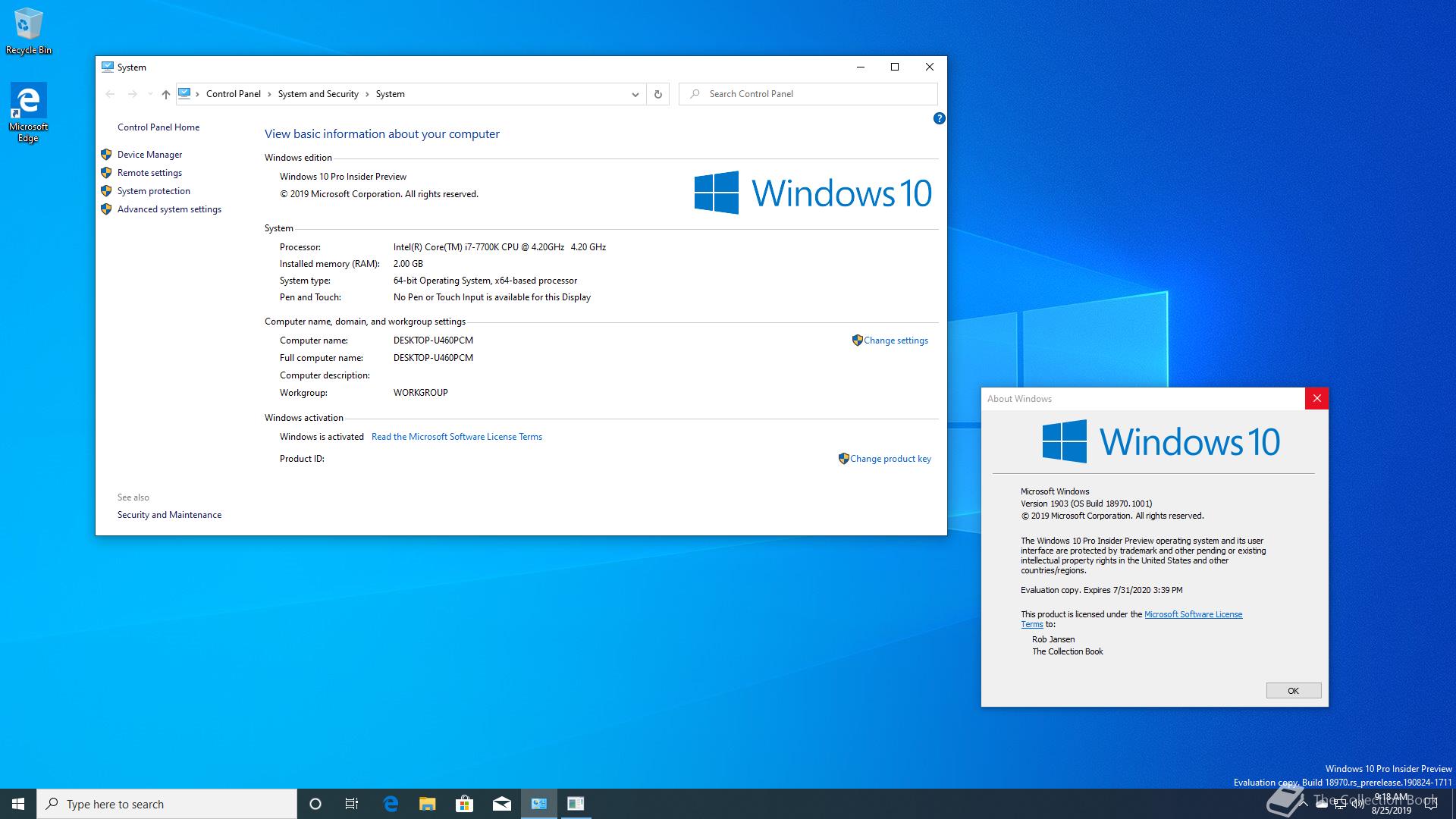Switch to About Windows taskbar button

[576, 804]
